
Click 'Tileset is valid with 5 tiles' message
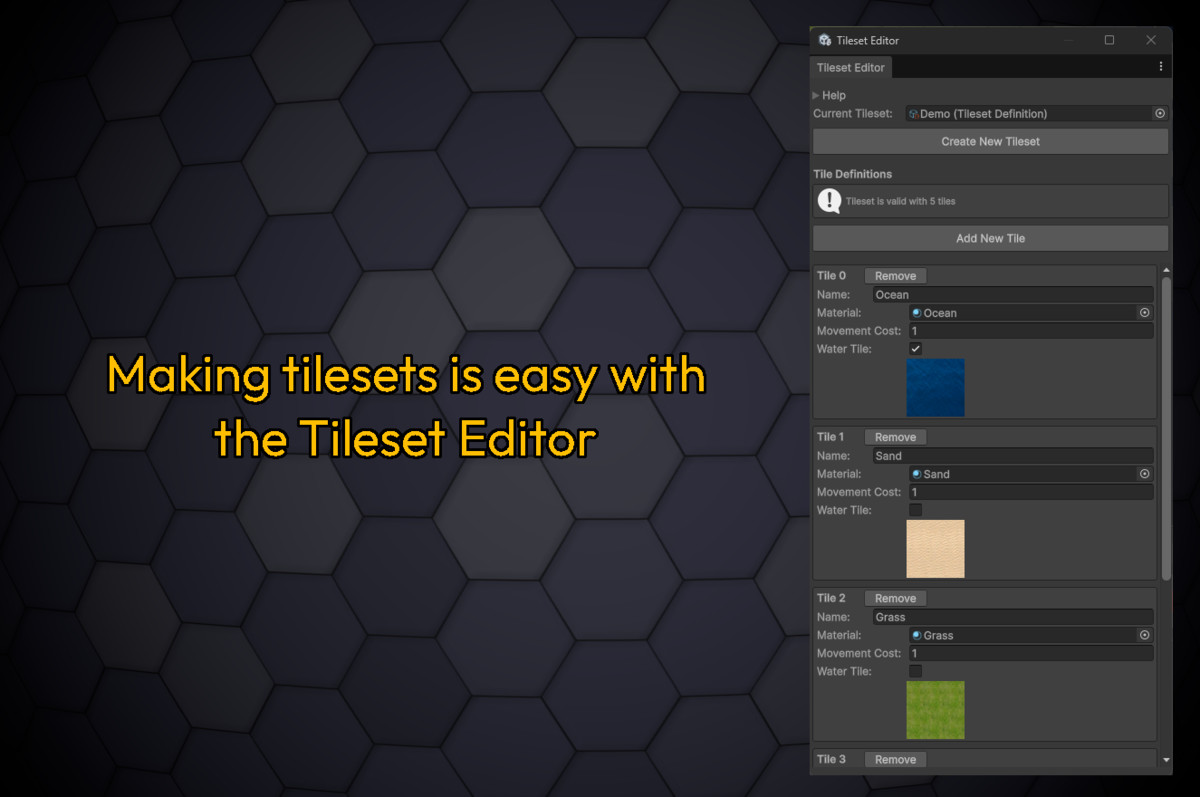900,201
